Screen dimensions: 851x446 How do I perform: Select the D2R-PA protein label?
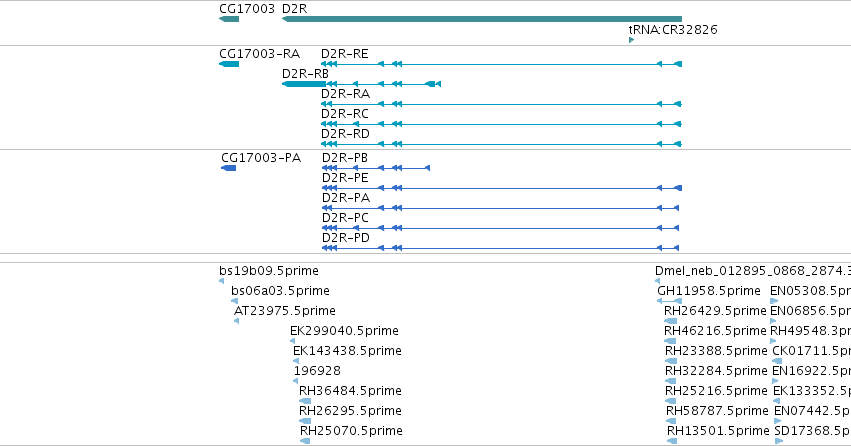click(x=346, y=198)
